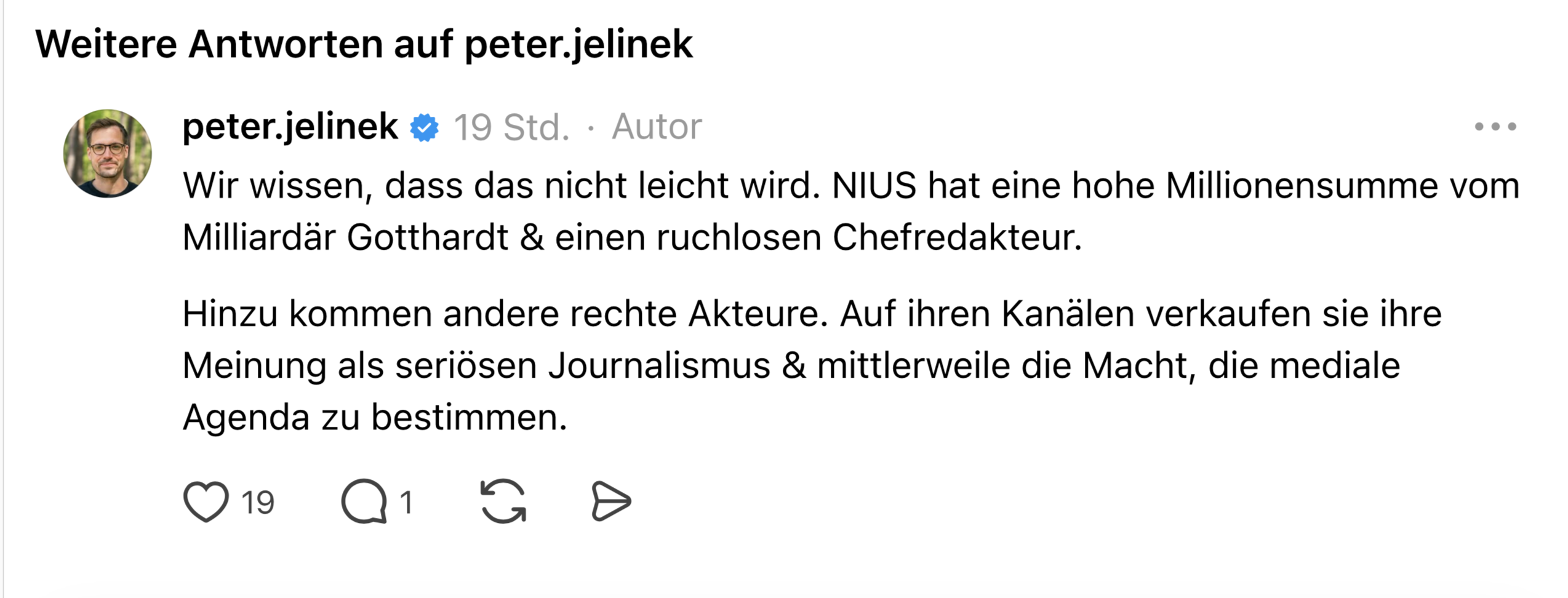Open replies via the speech bubble icon

click(x=364, y=501)
